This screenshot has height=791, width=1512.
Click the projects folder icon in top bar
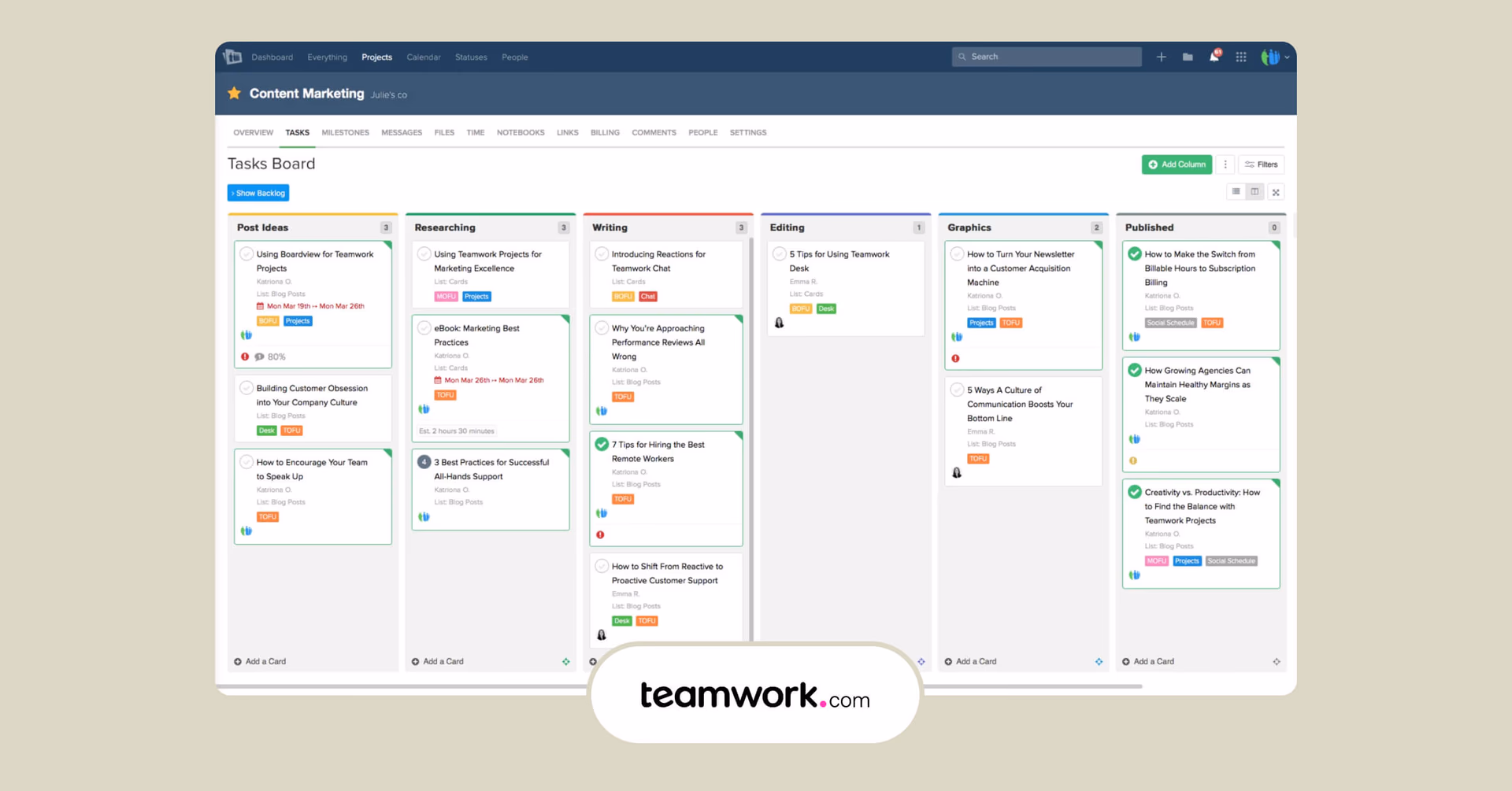pos(1188,57)
